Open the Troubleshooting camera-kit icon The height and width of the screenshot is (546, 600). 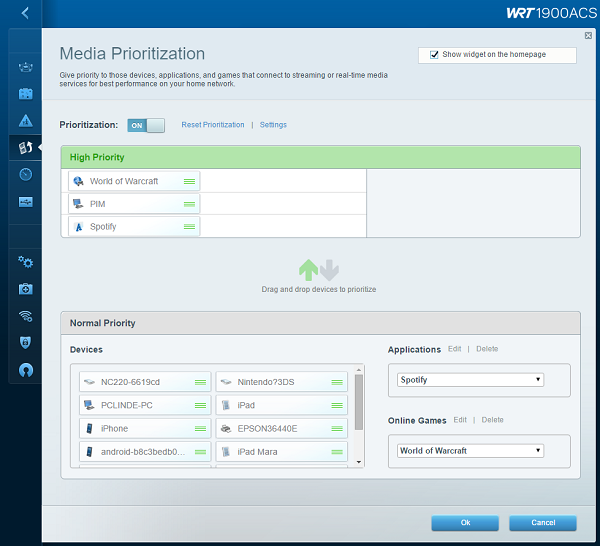(x=26, y=289)
